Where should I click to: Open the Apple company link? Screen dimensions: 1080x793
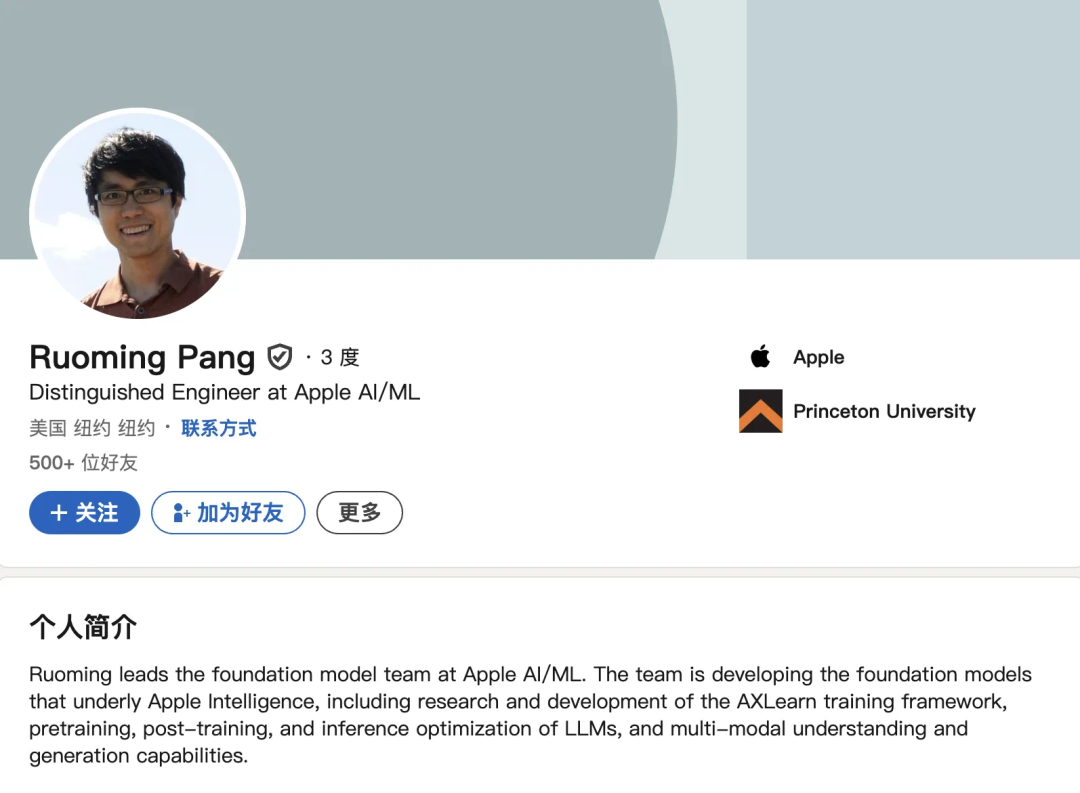[818, 357]
